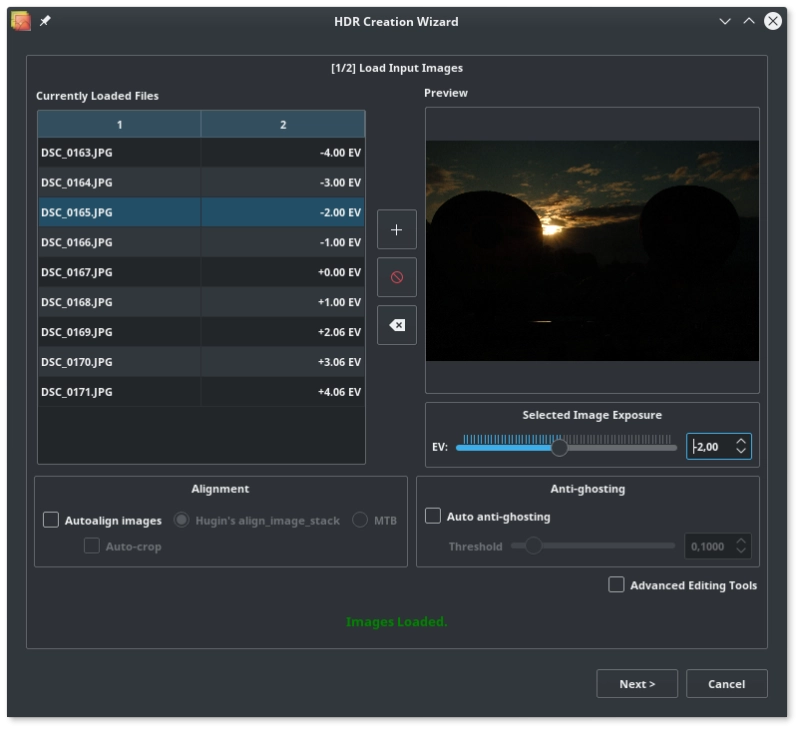Click the -1.00 EV cell
The image size is (800, 730).
point(283,242)
